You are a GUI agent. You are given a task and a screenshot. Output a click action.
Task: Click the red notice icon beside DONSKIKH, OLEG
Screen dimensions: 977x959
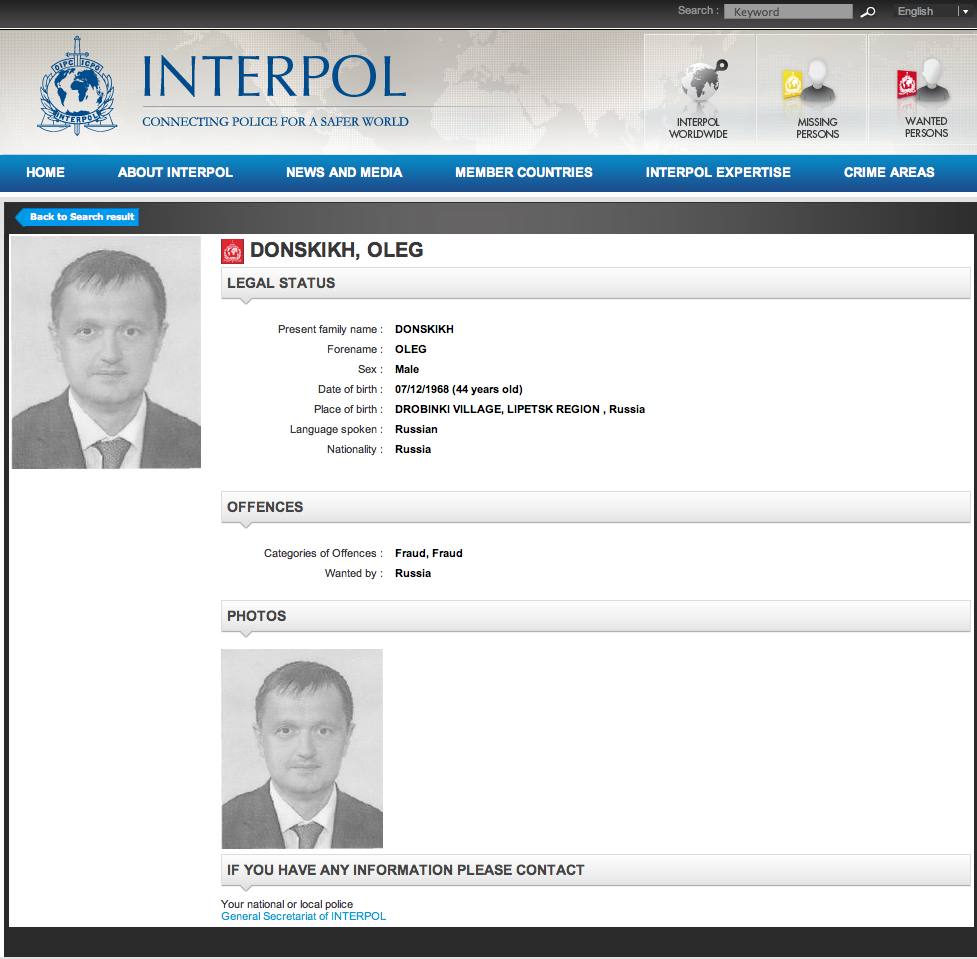click(x=232, y=250)
